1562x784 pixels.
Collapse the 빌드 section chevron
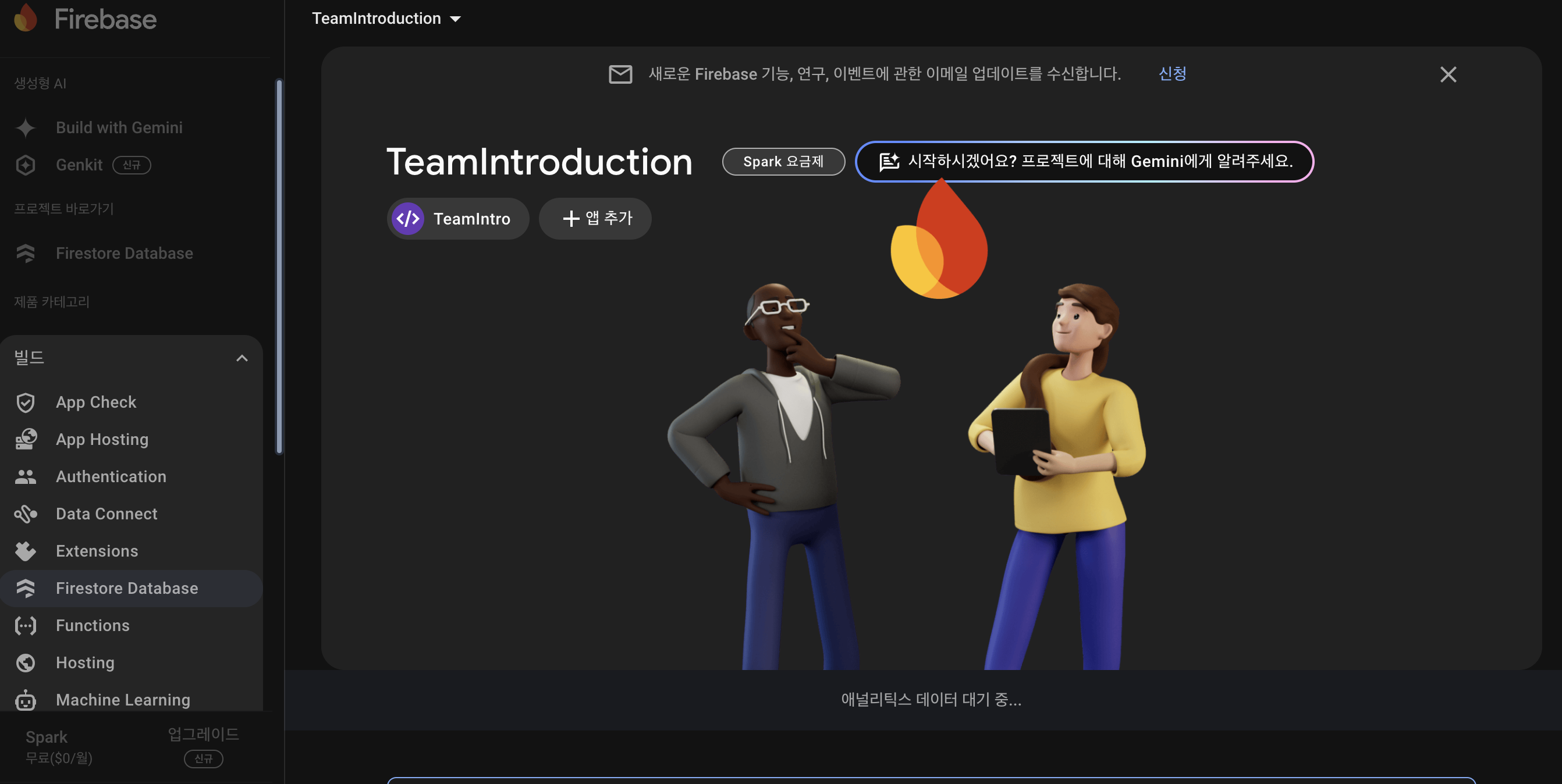tap(242, 358)
